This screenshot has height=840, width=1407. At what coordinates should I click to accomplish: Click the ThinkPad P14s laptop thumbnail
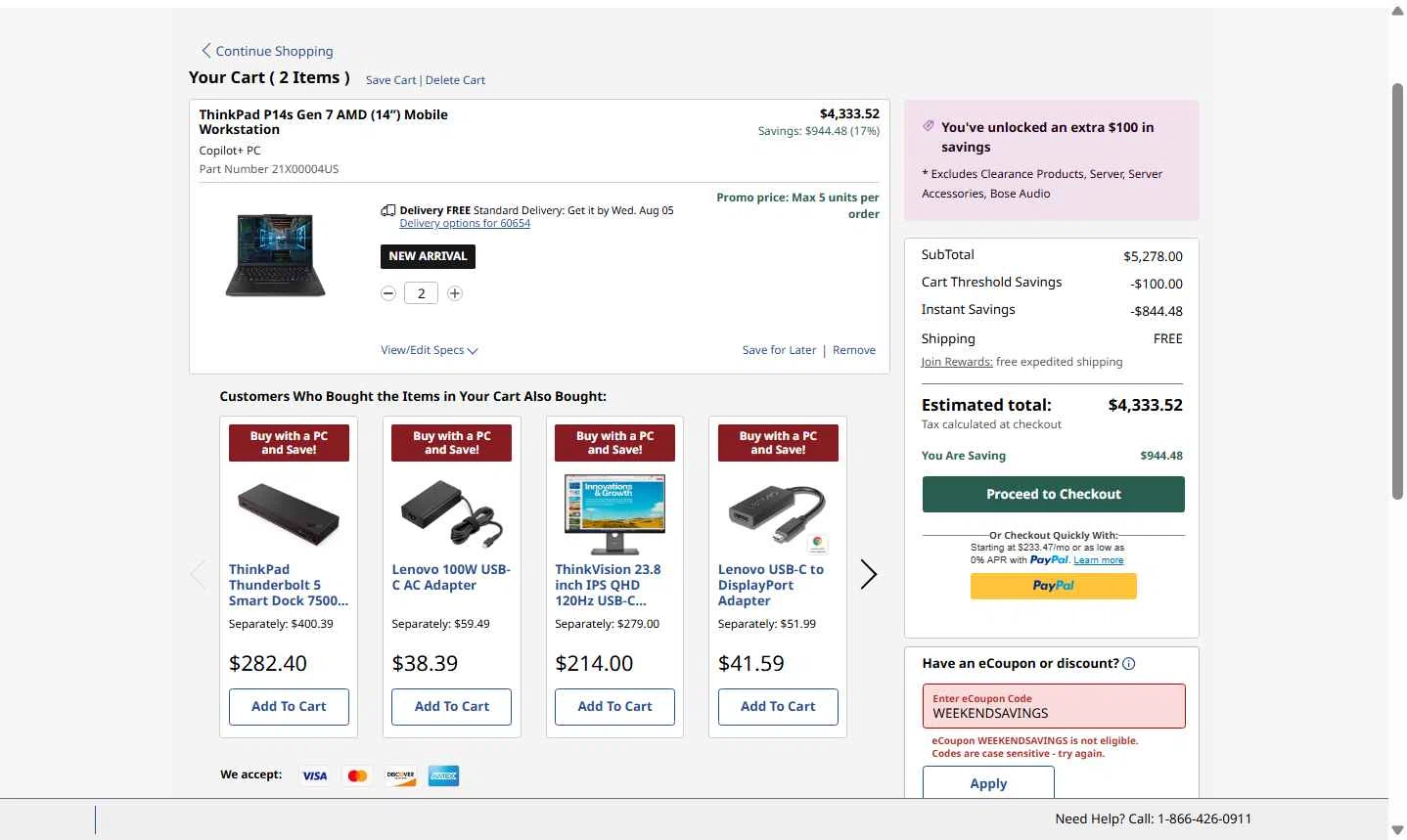276,255
